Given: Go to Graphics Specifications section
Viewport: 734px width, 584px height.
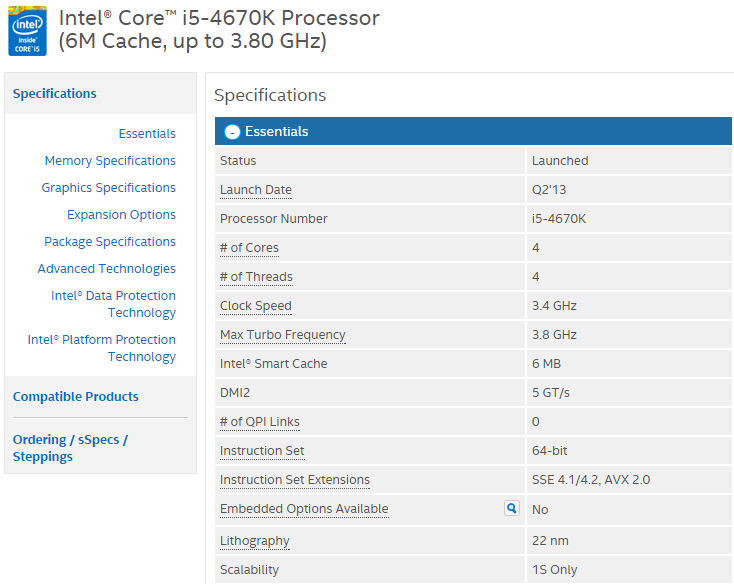Looking at the screenshot, I should coord(109,188).
